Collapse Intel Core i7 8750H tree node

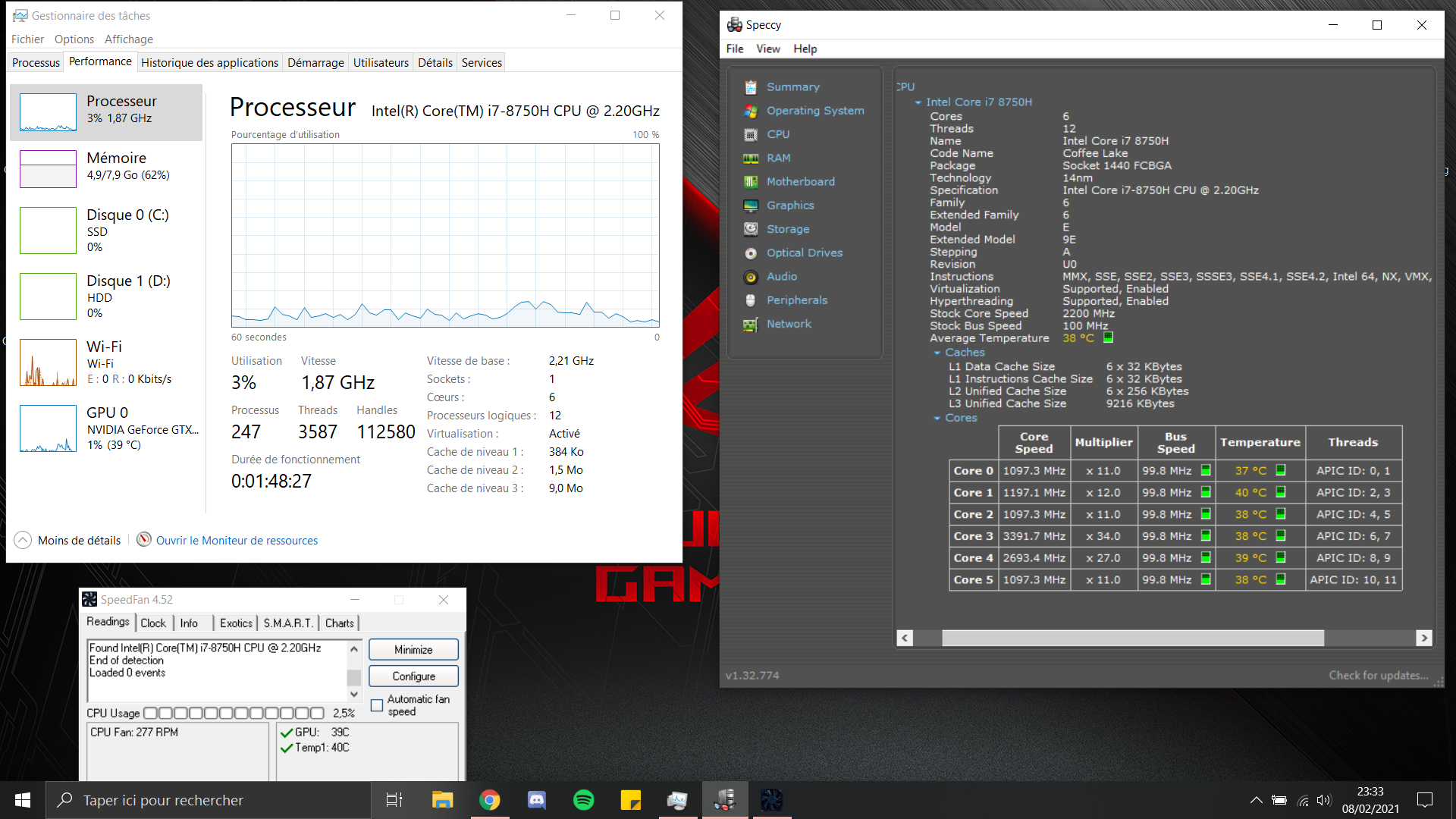pos(918,102)
